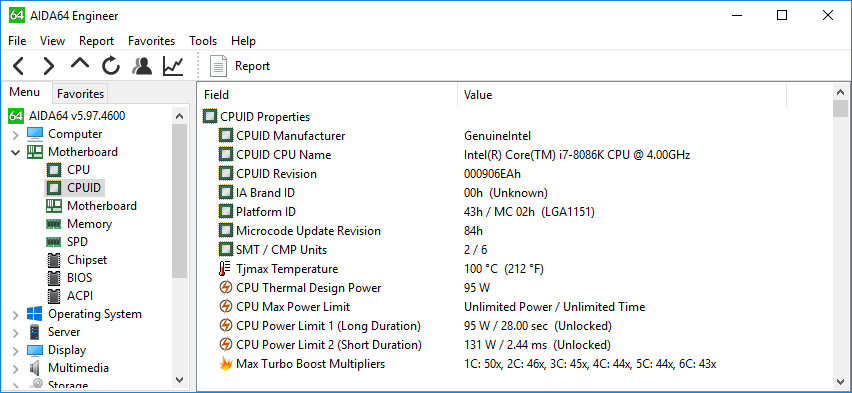Expand the Computer tree node
This screenshot has height=393, width=852.
tap(15, 134)
